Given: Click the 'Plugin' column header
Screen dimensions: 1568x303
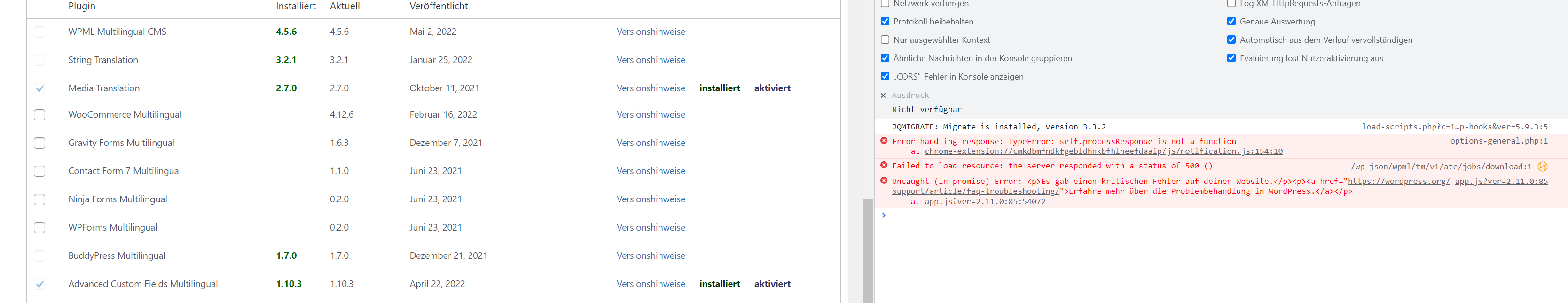Looking at the screenshot, I should [x=82, y=6].
